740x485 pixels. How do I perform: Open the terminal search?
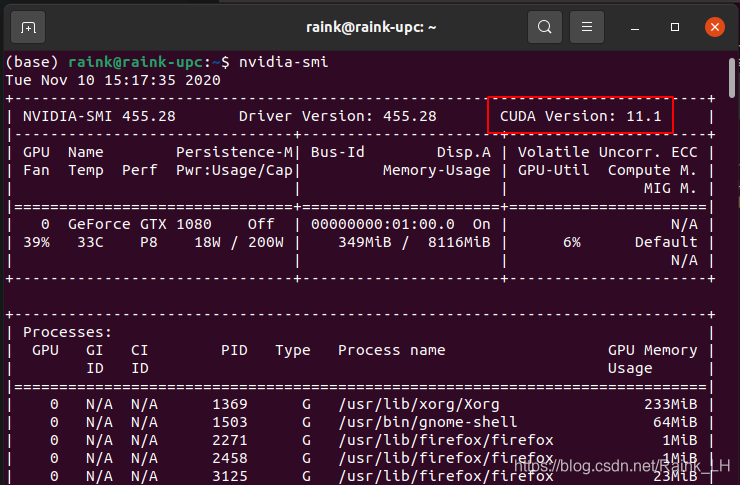pyautogui.click(x=545, y=27)
